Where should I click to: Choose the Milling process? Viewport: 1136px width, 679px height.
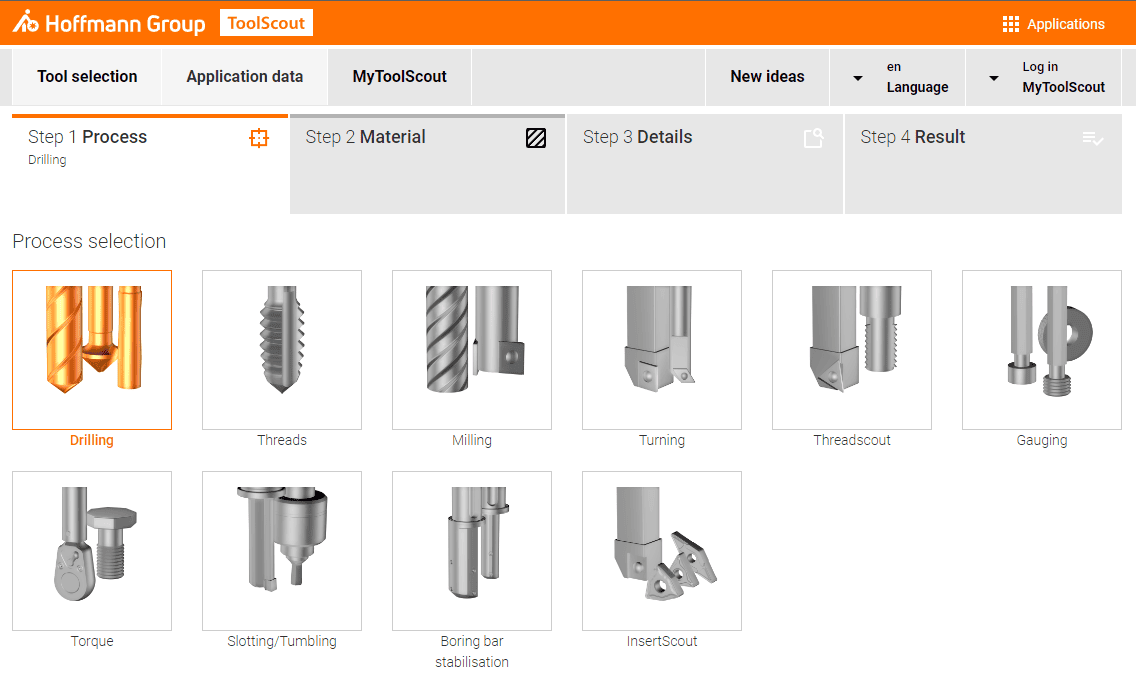click(471, 350)
